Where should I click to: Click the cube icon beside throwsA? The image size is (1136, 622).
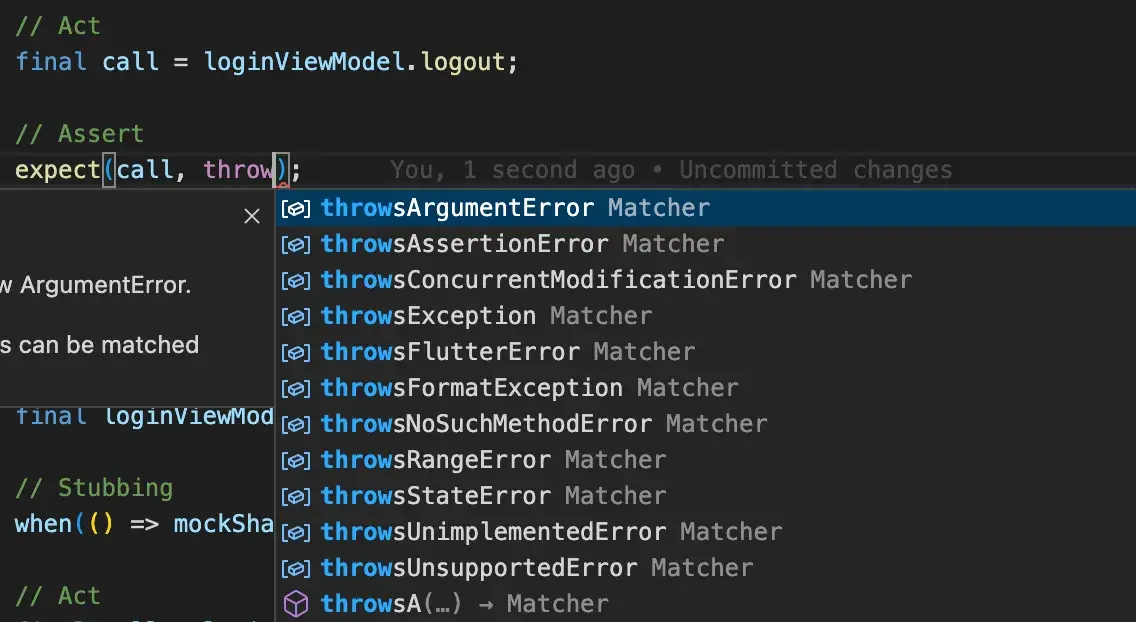[296, 604]
